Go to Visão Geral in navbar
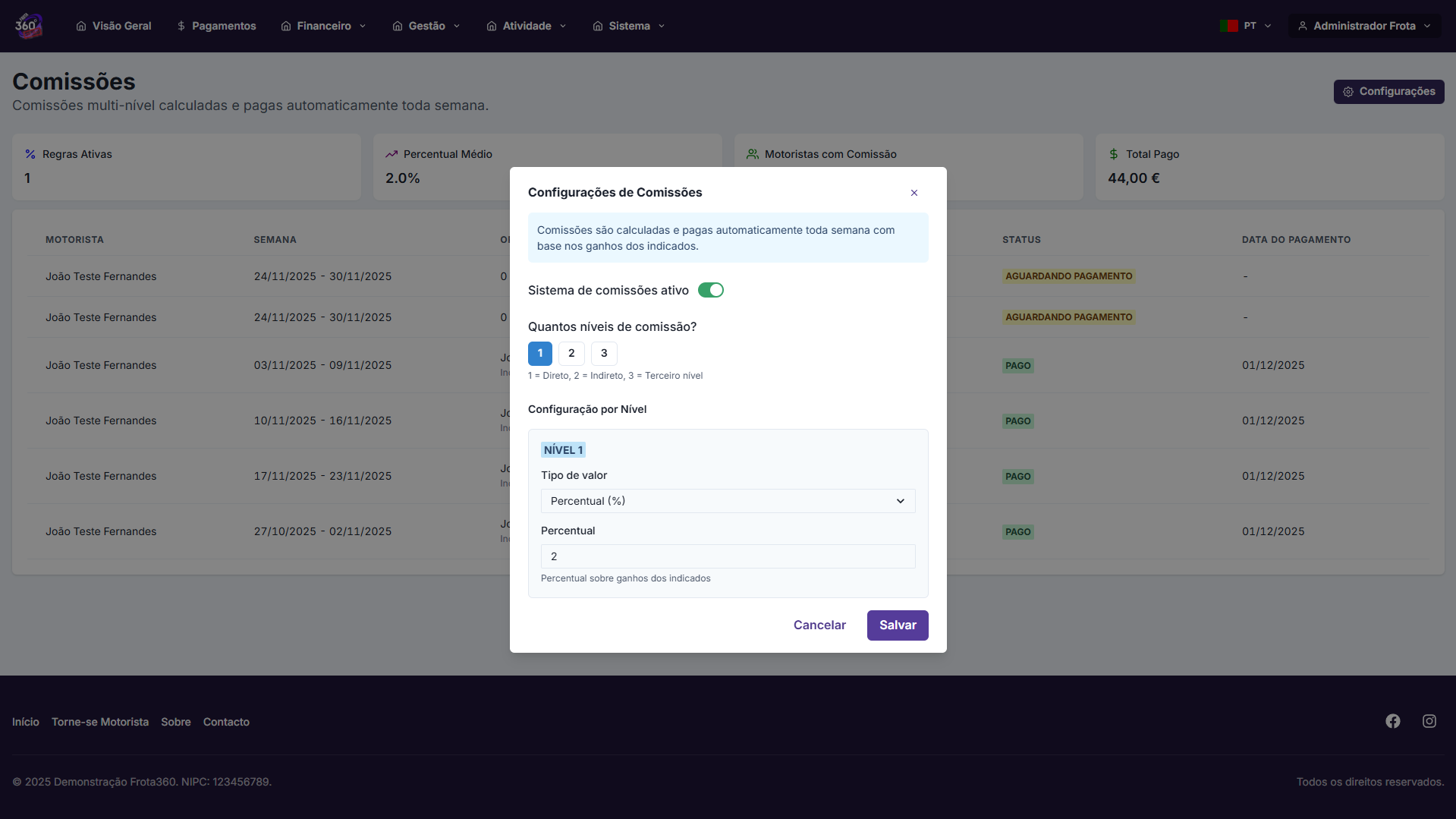 (x=114, y=26)
